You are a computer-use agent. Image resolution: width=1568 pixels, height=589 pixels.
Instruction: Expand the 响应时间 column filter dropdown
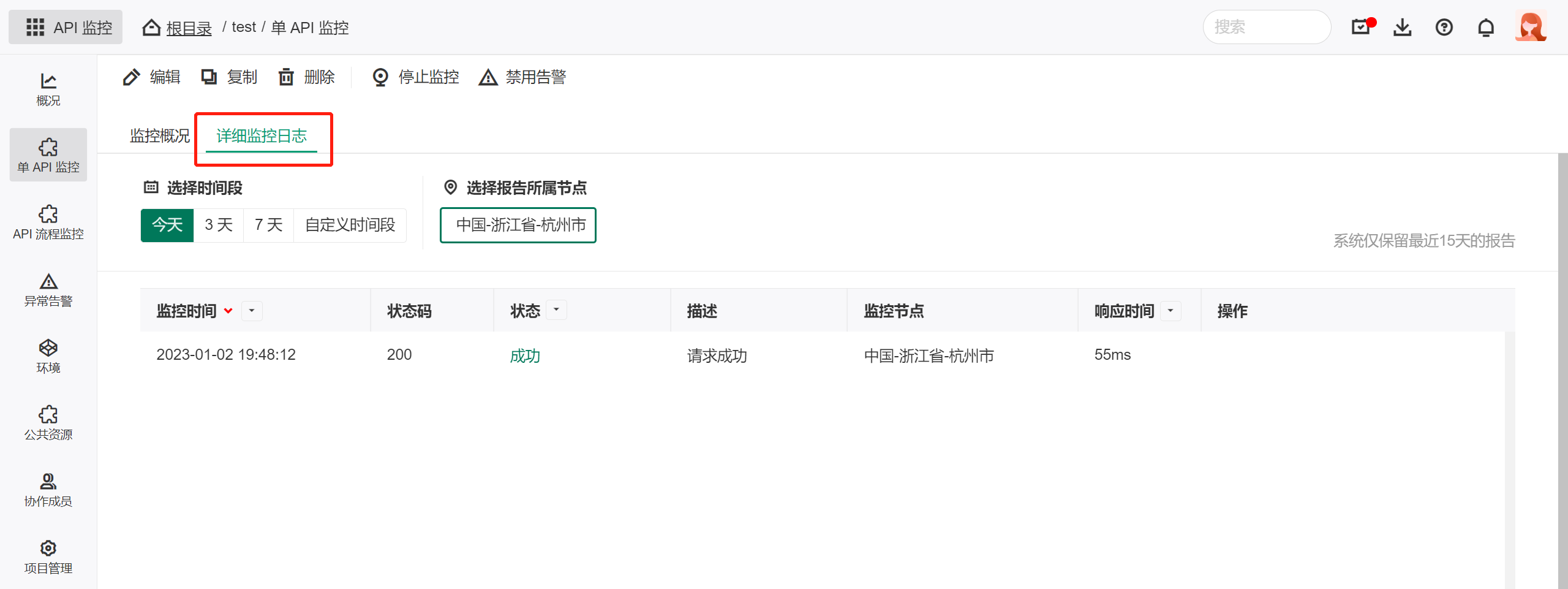tap(1170, 311)
